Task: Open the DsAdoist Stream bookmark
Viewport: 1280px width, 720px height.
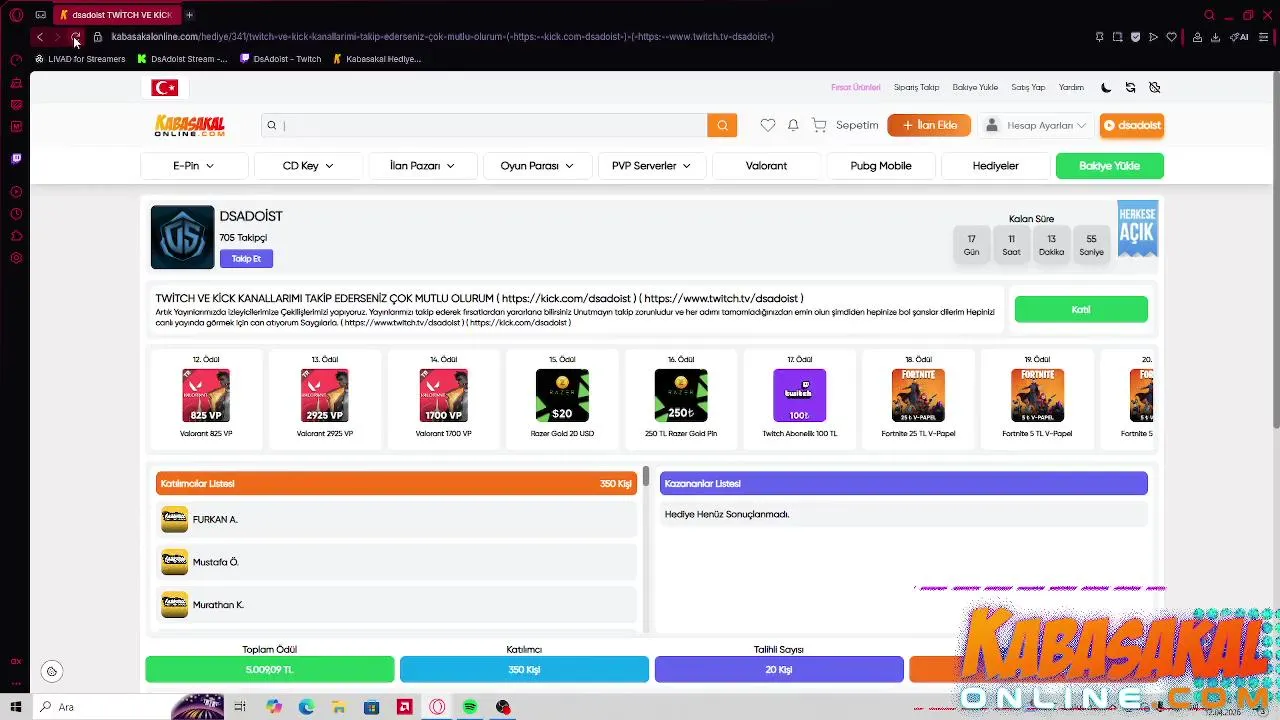Action: [x=182, y=59]
